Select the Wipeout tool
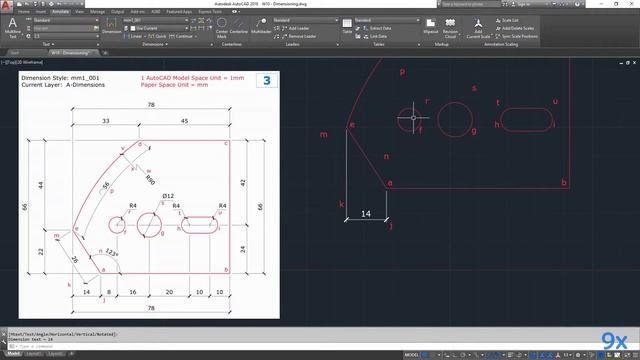This screenshot has width=640, height=360. click(x=430, y=26)
